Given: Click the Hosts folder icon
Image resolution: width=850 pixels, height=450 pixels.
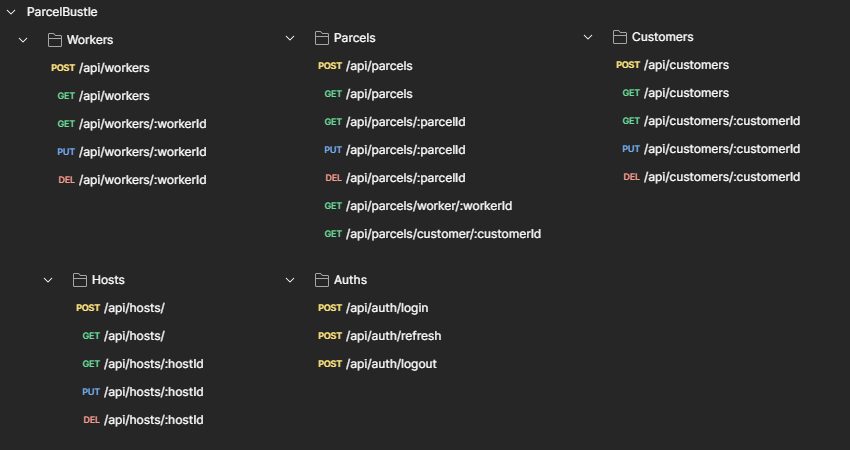Looking at the screenshot, I should tap(80, 280).
